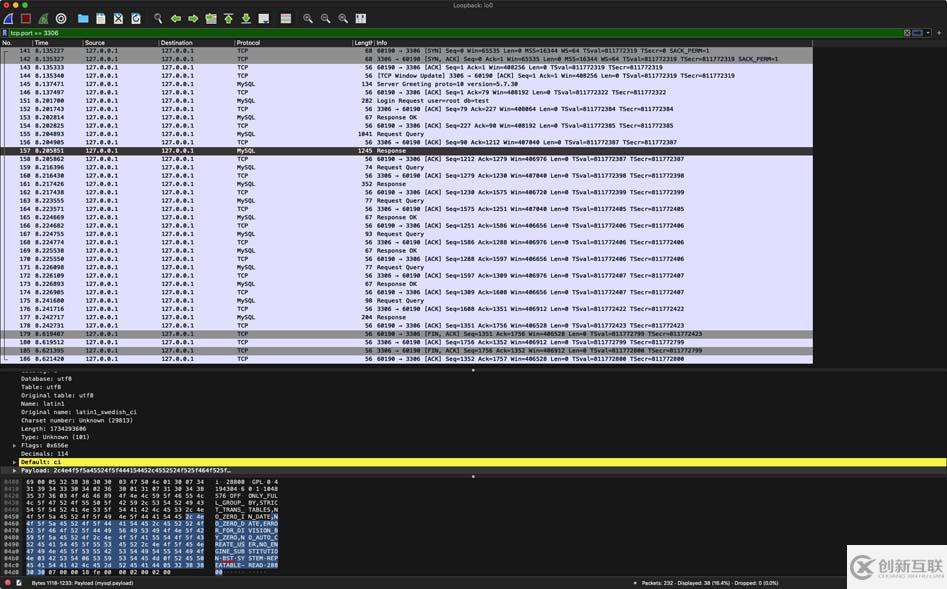947x589 pixels.
Task: Select packet 177 Response row
Action: pyautogui.click(x=406, y=317)
